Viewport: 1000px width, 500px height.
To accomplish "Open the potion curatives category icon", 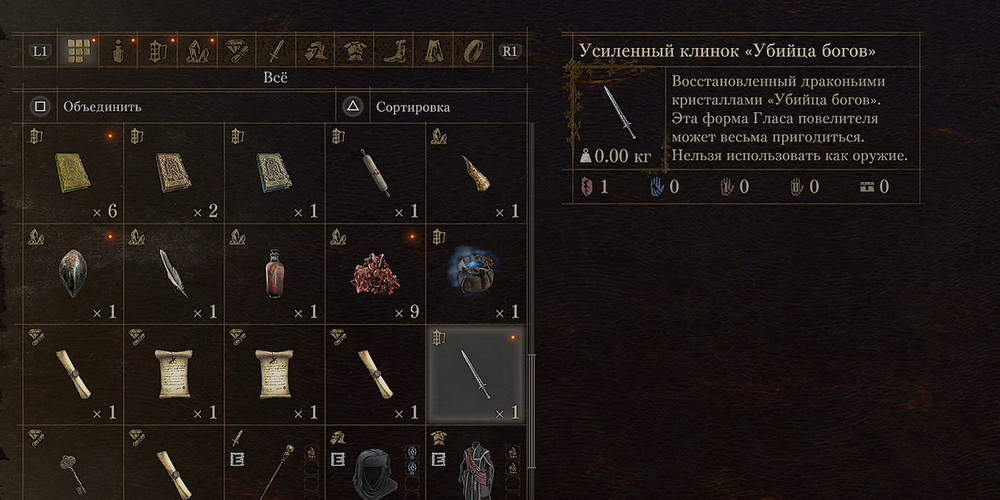I will point(117,52).
